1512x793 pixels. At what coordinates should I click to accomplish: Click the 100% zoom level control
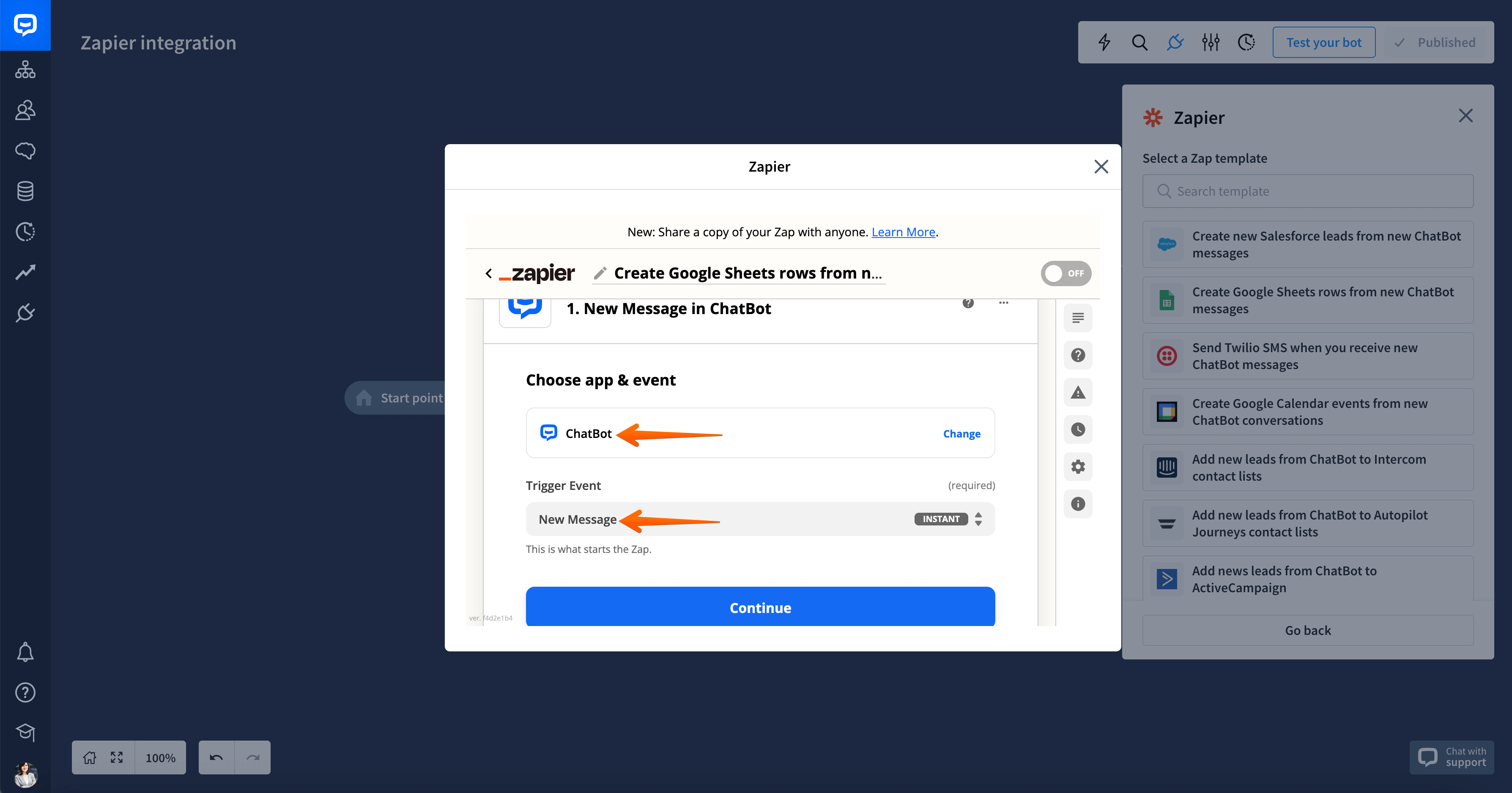160,758
